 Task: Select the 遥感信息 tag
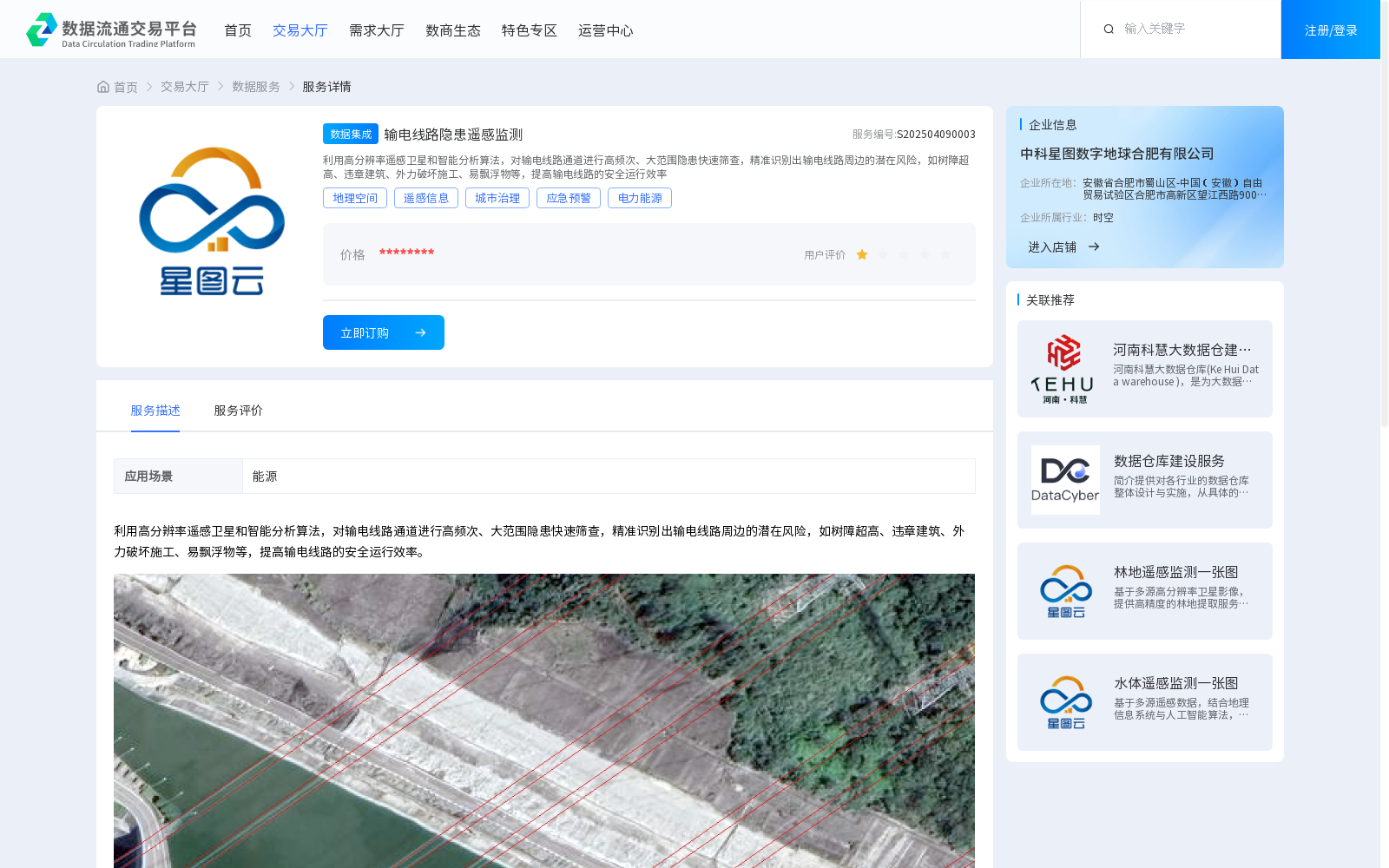pos(426,198)
